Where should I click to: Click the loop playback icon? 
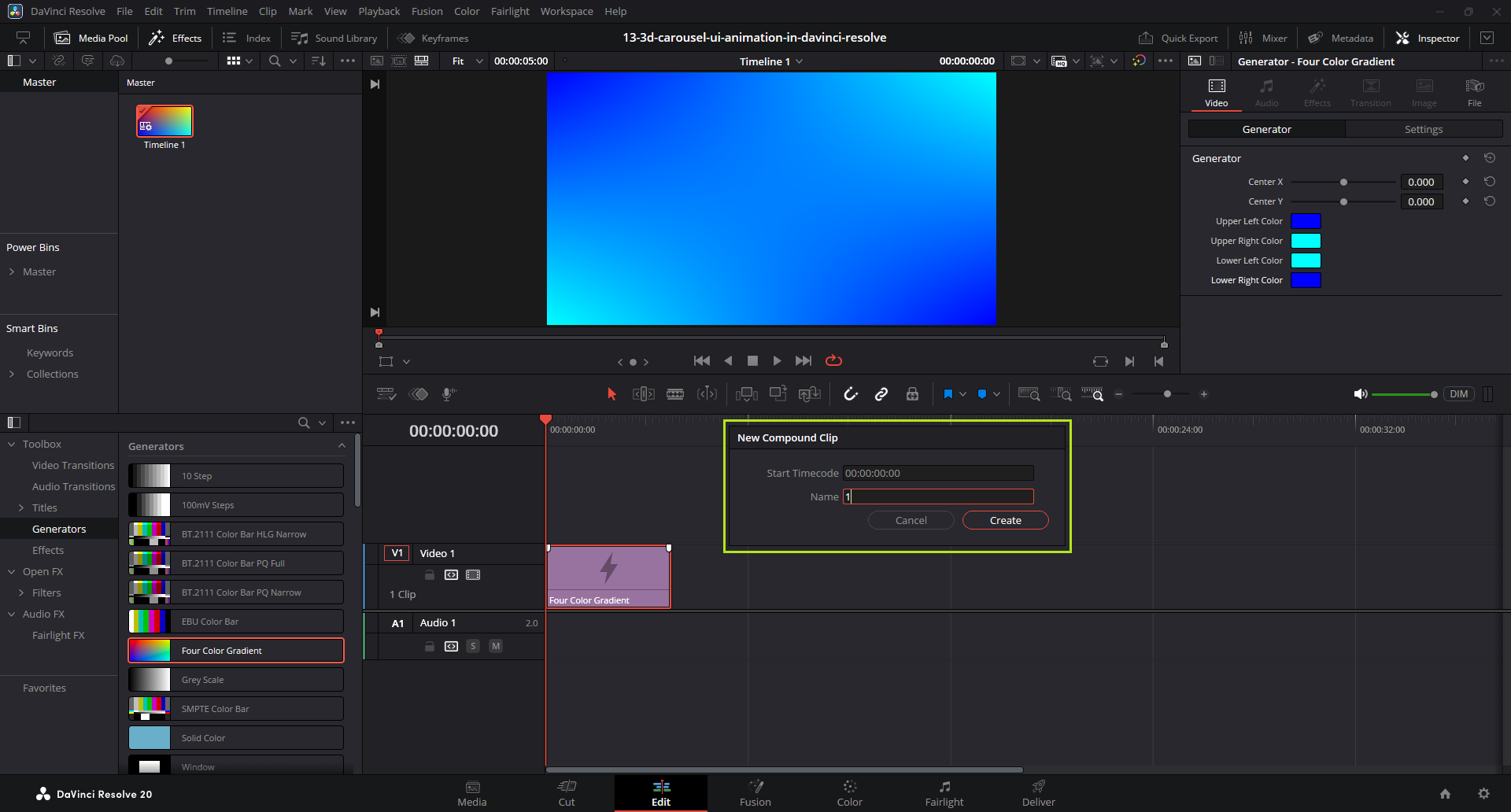click(x=833, y=360)
